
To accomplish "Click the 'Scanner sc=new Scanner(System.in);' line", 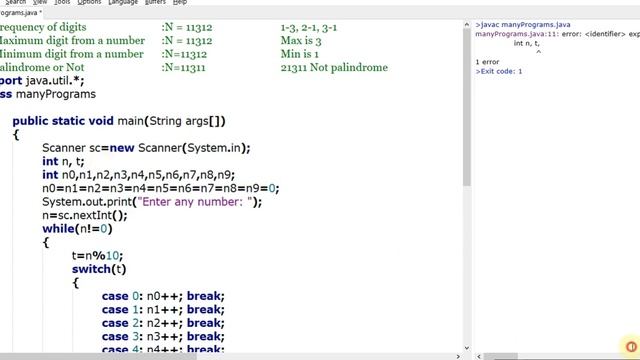I will click(146, 148).
